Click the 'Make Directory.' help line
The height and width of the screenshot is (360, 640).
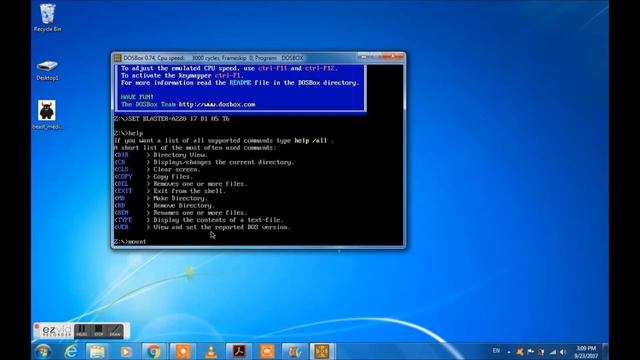point(180,198)
